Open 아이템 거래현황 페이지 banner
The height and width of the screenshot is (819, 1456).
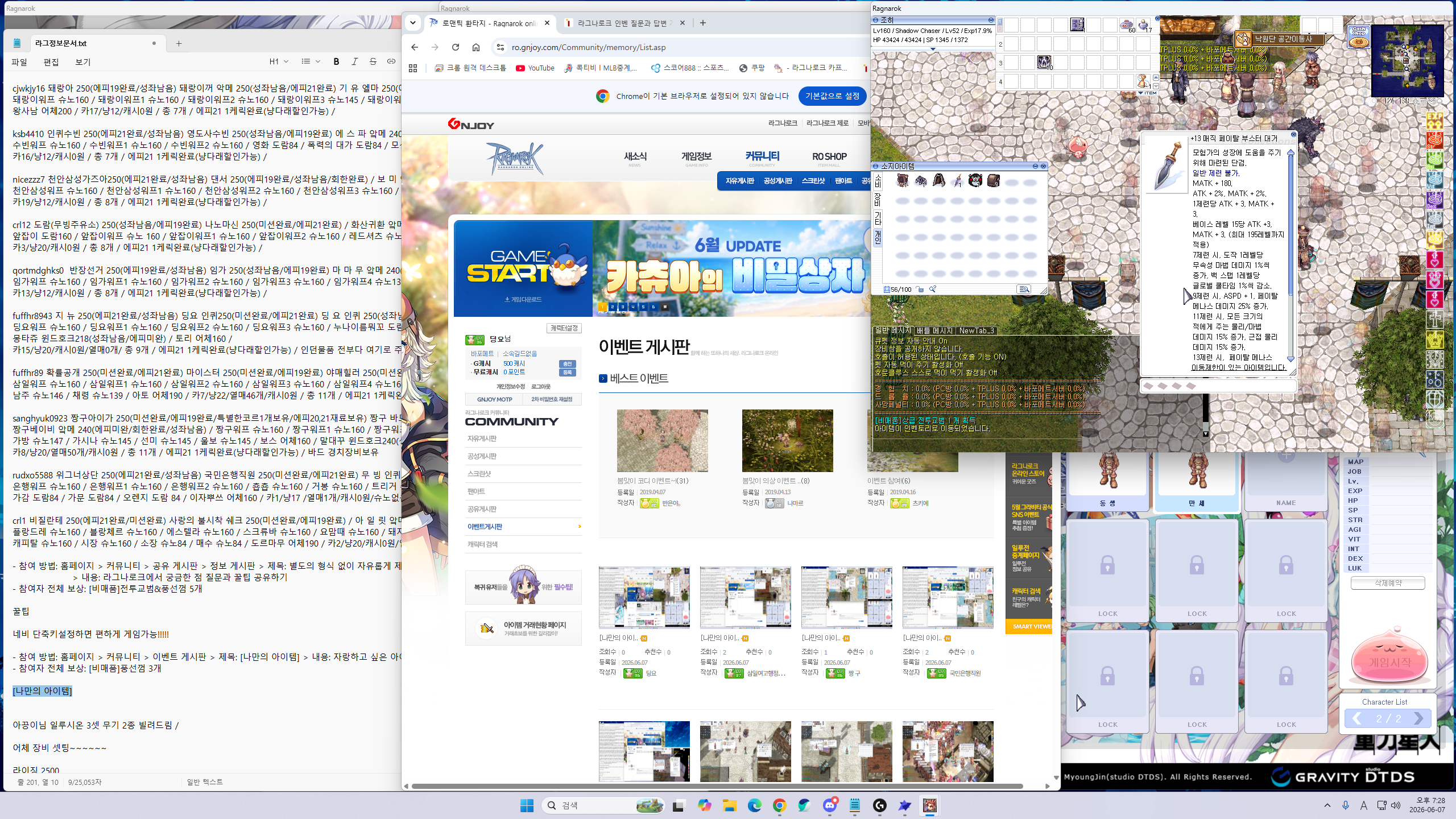(x=523, y=628)
